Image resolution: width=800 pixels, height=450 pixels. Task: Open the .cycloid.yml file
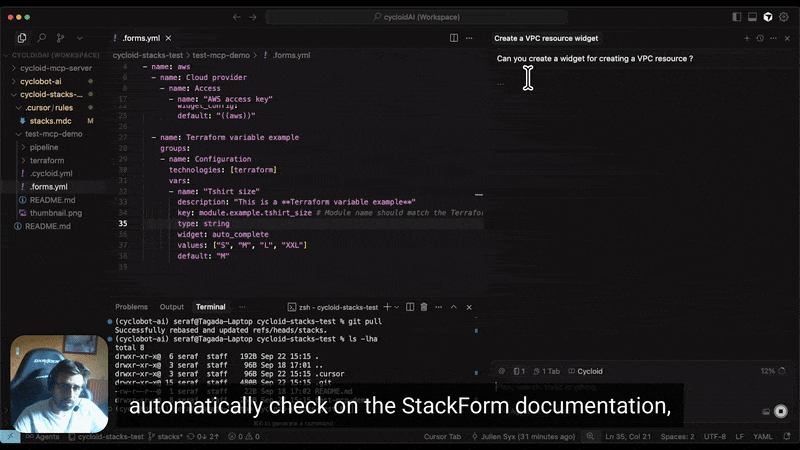click(x=51, y=173)
